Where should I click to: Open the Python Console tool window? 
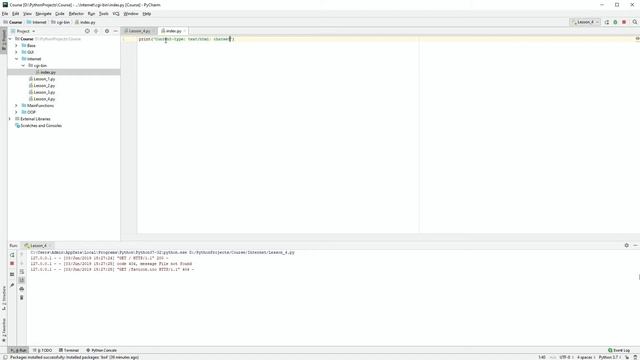coord(102,350)
